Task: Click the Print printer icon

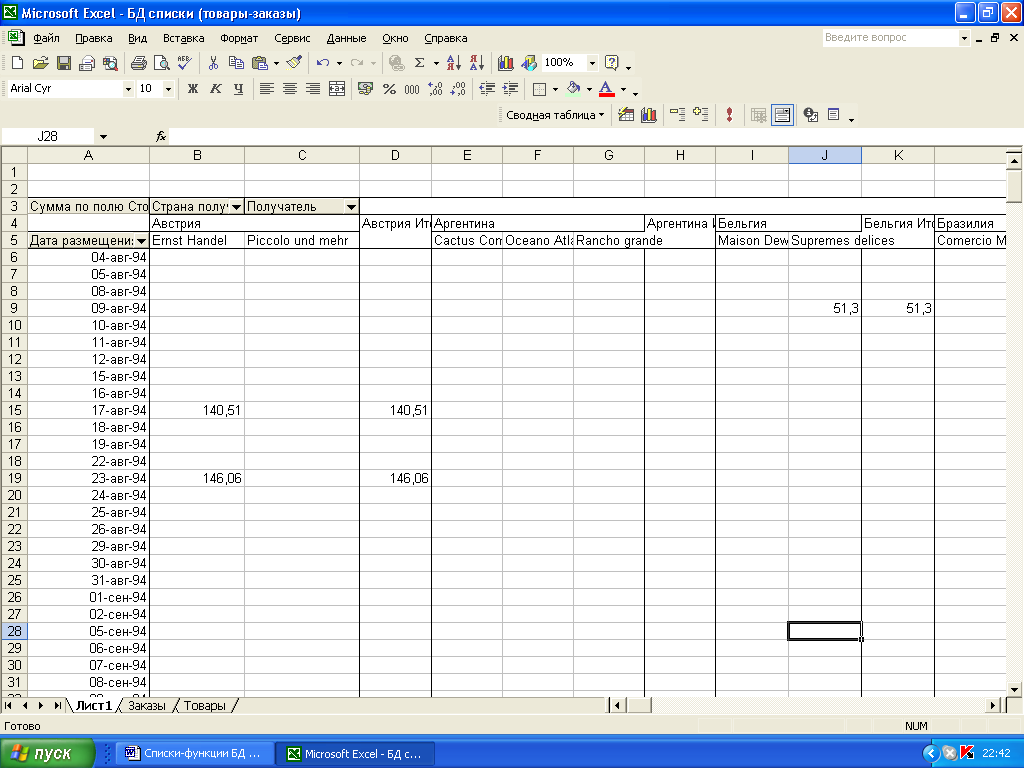Action: (x=138, y=63)
